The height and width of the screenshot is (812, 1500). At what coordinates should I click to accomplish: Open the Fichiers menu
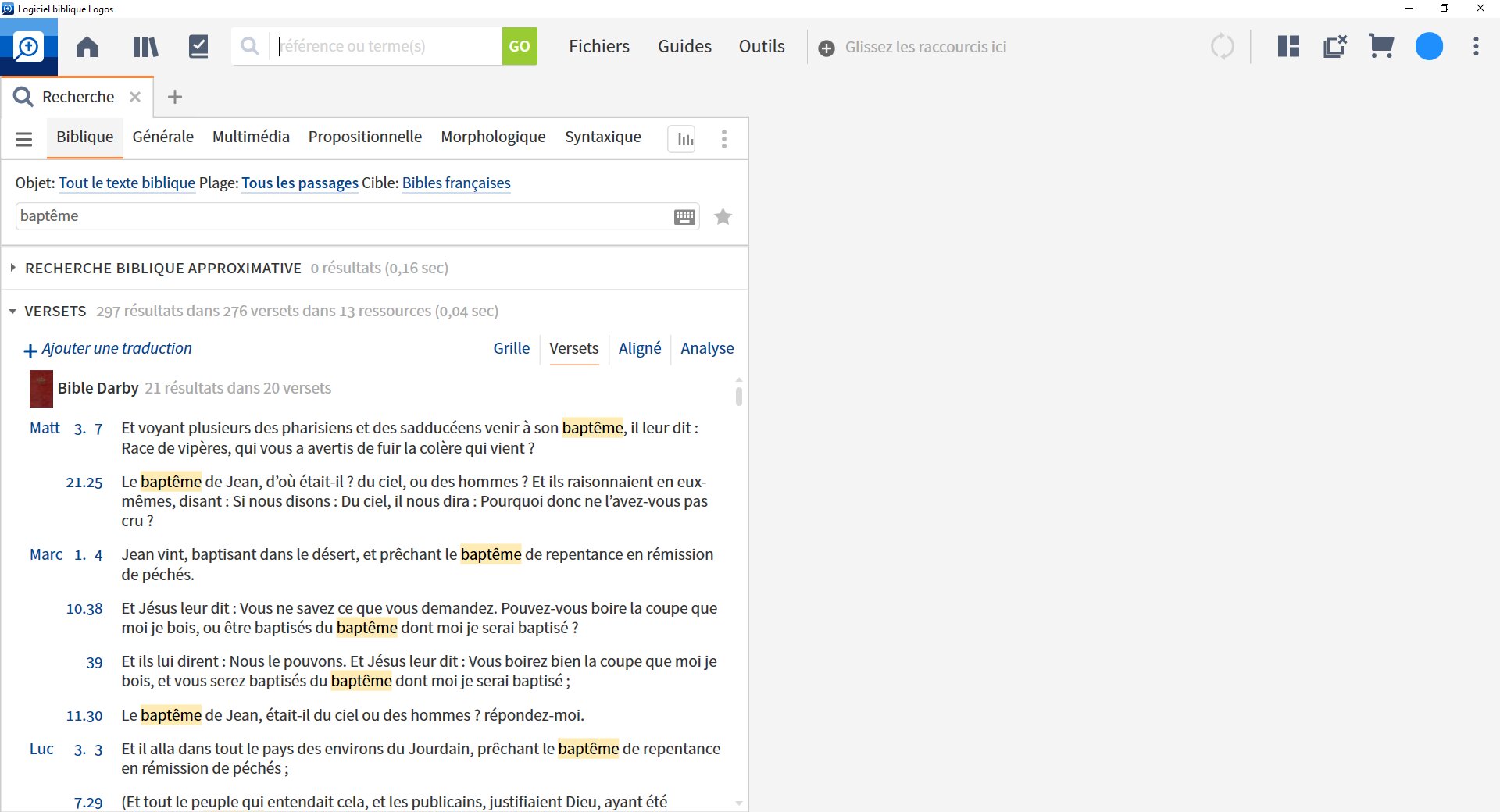tap(599, 46)
